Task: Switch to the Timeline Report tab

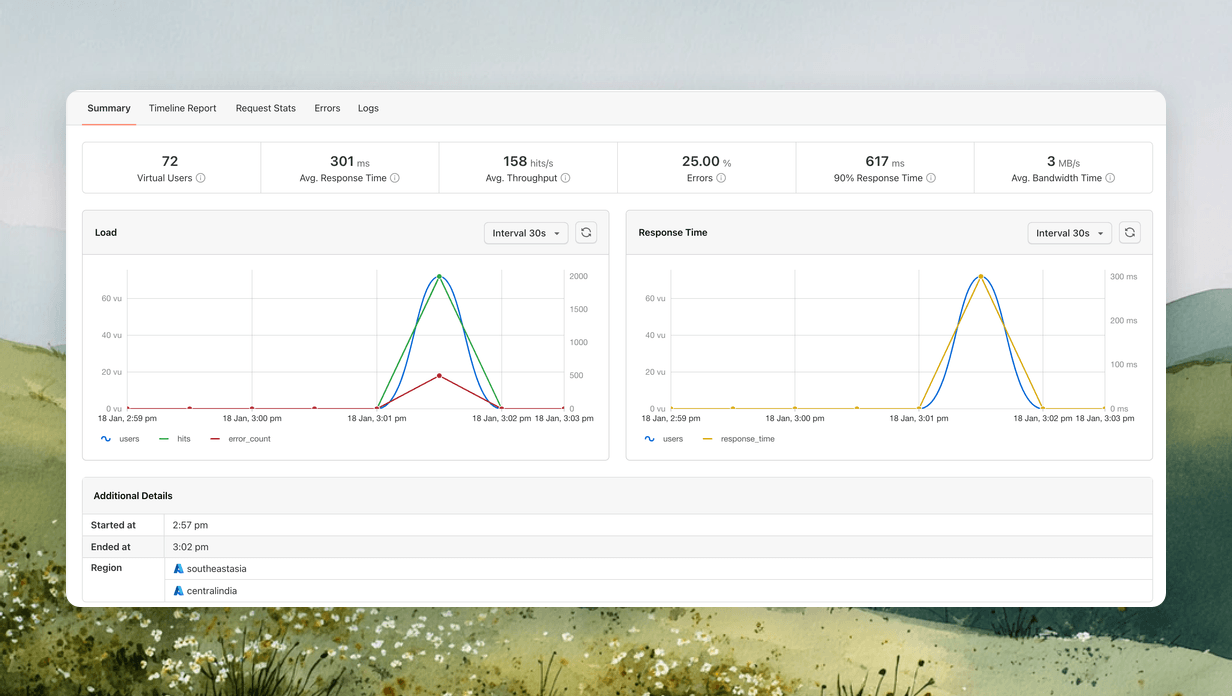Action: [x=183, y=108]
